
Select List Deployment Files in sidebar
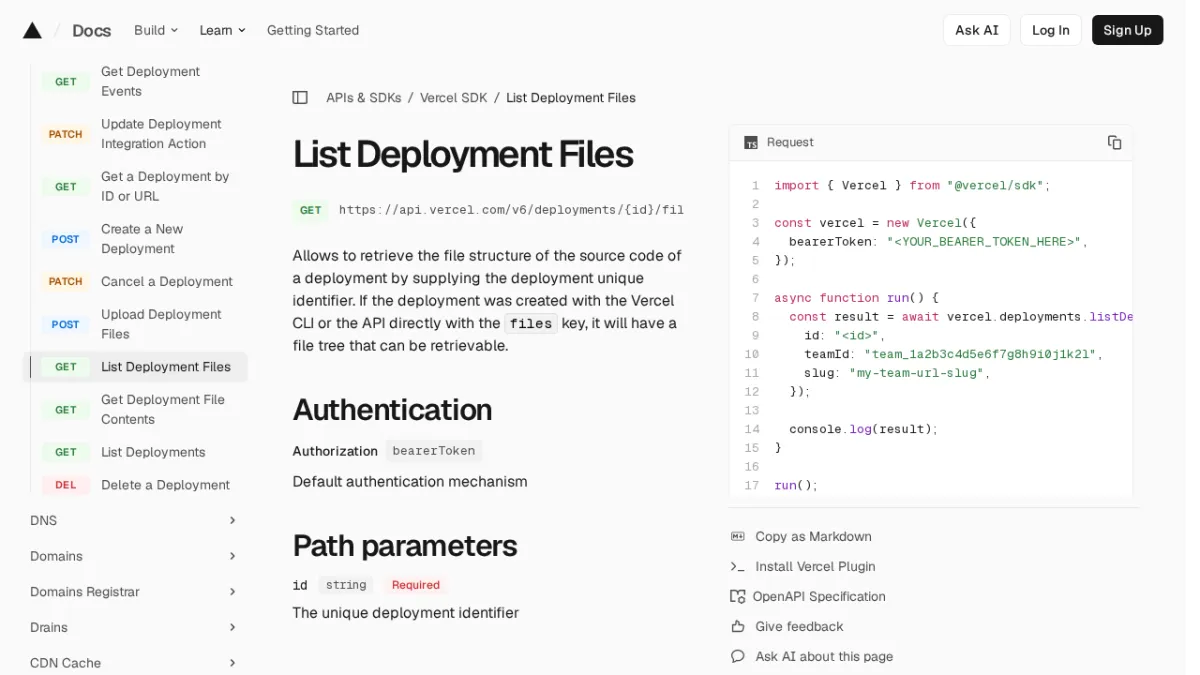135,367
